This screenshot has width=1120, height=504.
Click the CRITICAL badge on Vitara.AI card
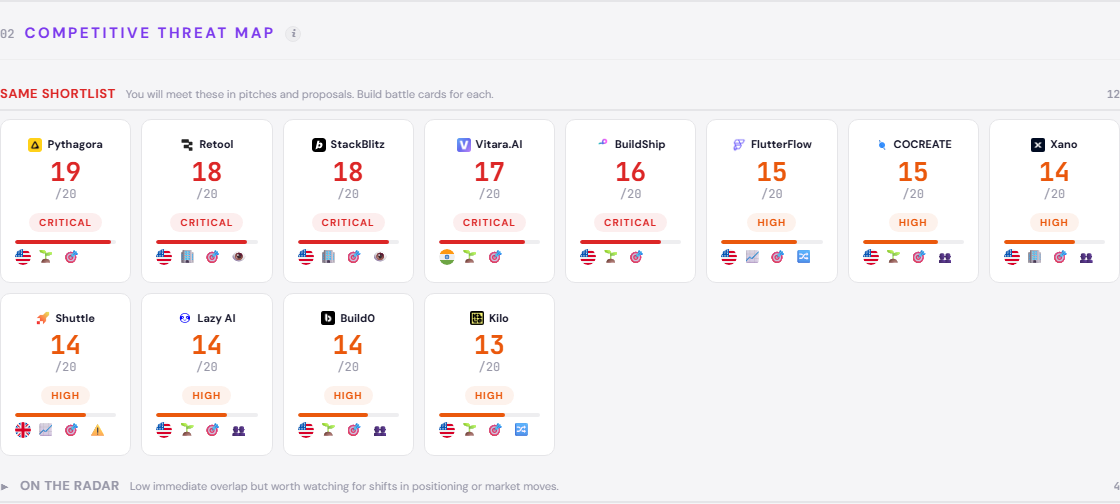489,222
